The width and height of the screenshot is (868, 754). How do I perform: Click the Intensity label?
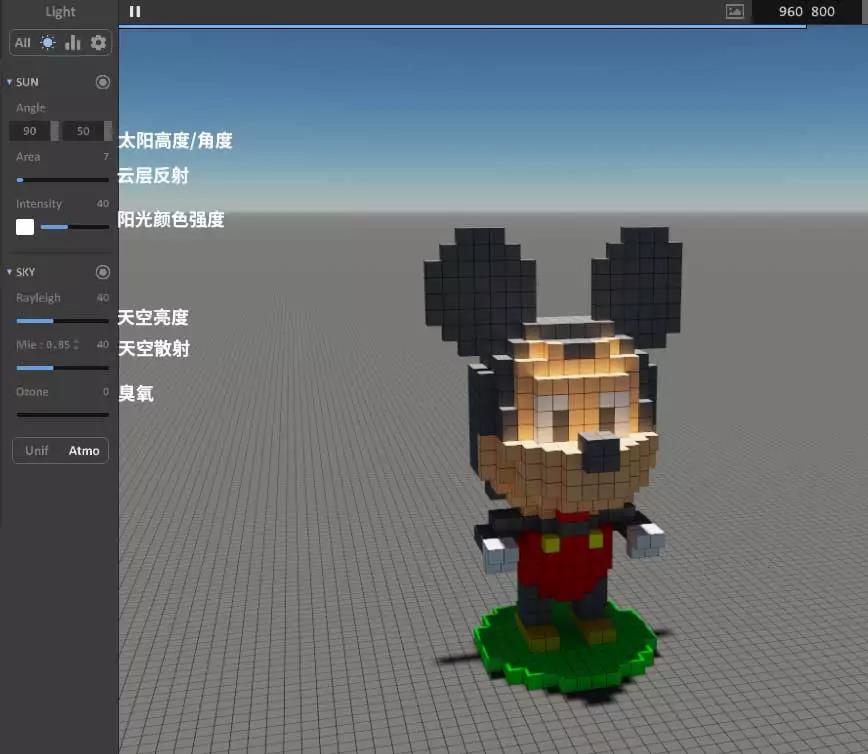39,204
